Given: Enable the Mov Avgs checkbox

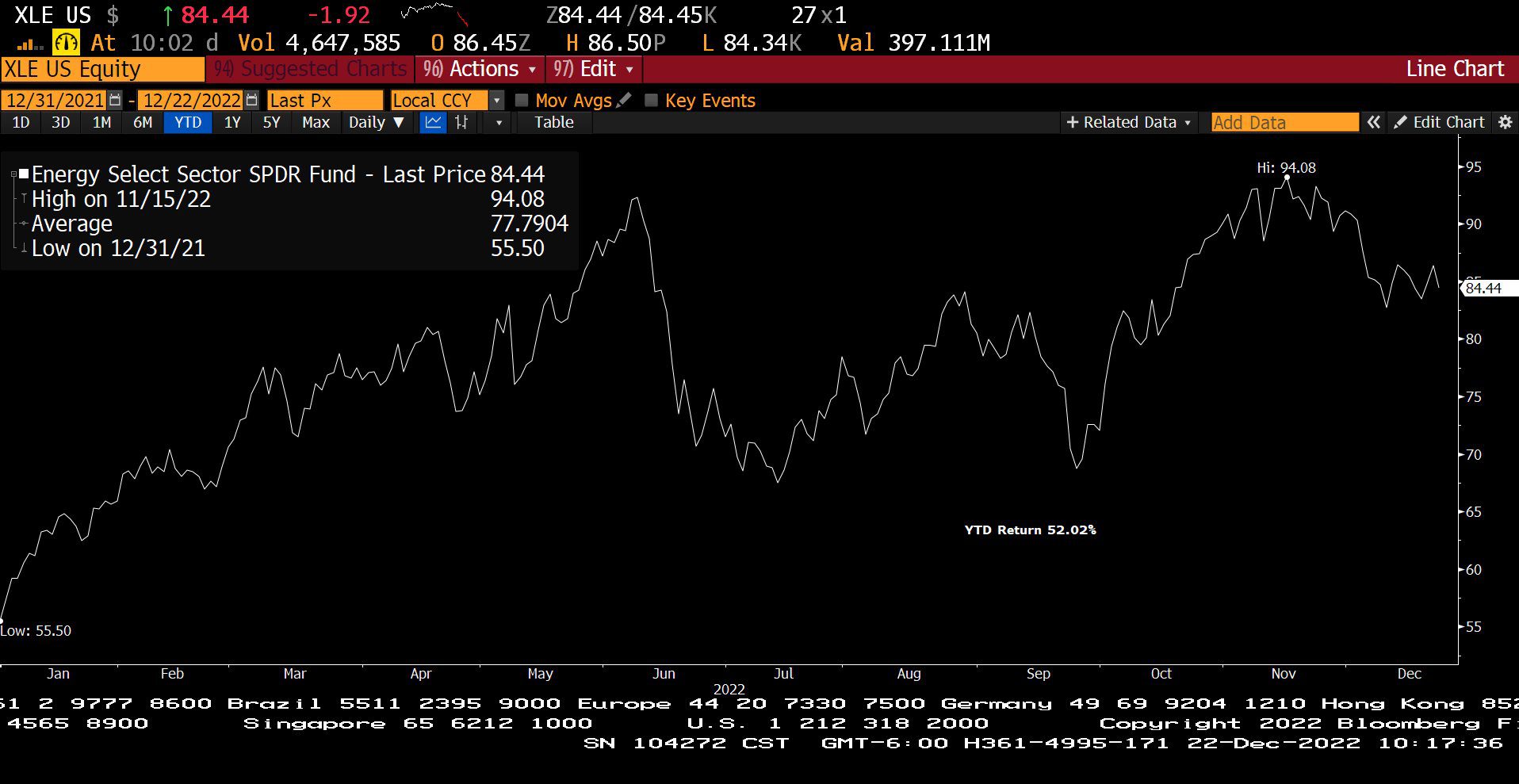Looking at the screenshot, I should 522,100.
